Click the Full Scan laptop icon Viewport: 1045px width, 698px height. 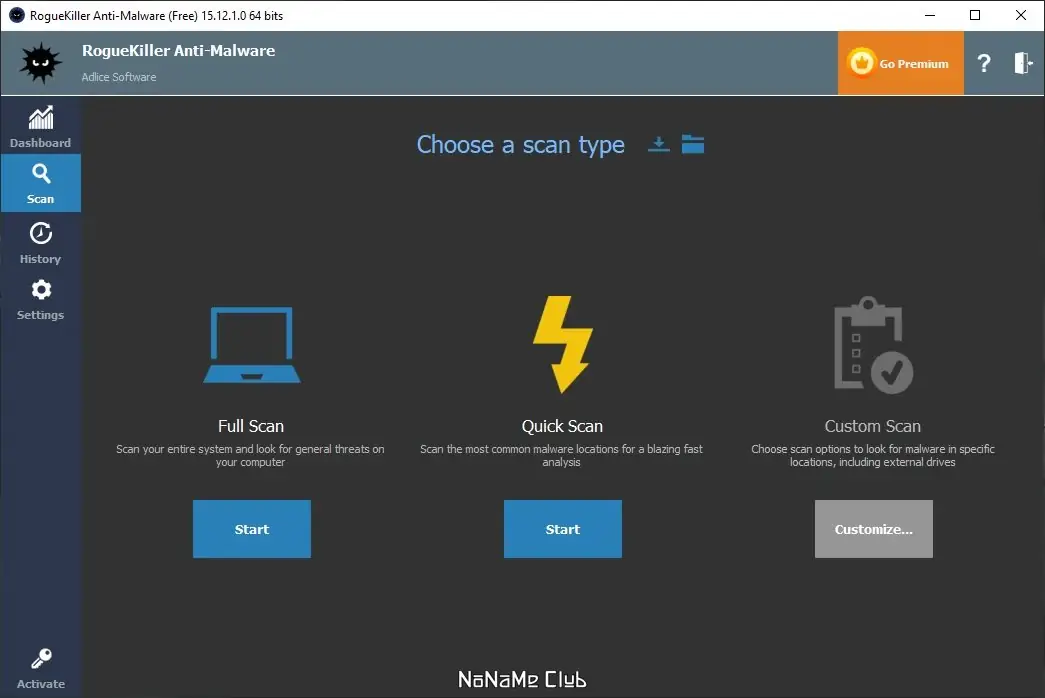pyautogui.click(x=251, y=345)
